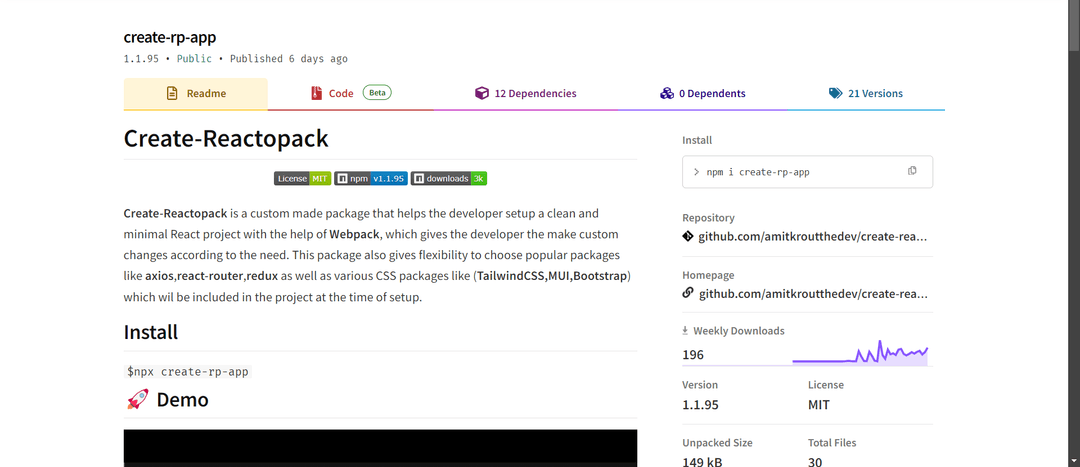View the 0 Dependents tab
This screenshot has width=1080, height=467.
tap(703, 94)
